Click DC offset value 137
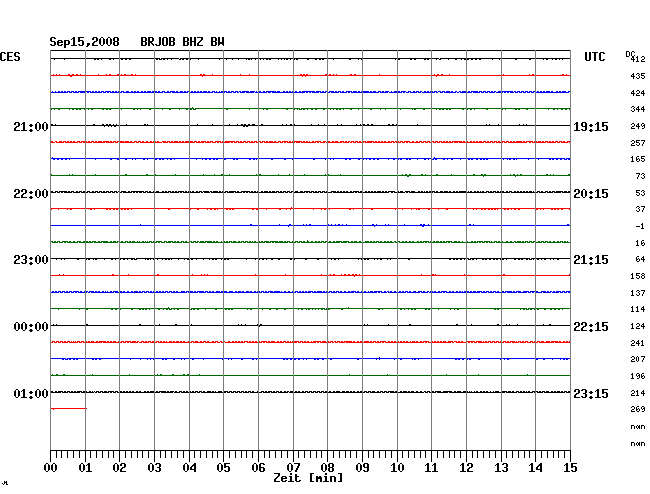This screenshot has height=494, width=650. (x=638, y=293)
